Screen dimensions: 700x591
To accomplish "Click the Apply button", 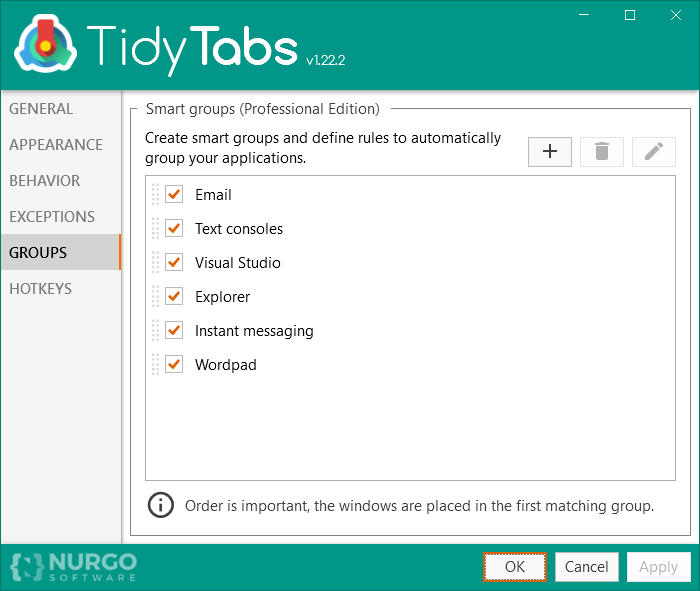I will coord(658,567).
